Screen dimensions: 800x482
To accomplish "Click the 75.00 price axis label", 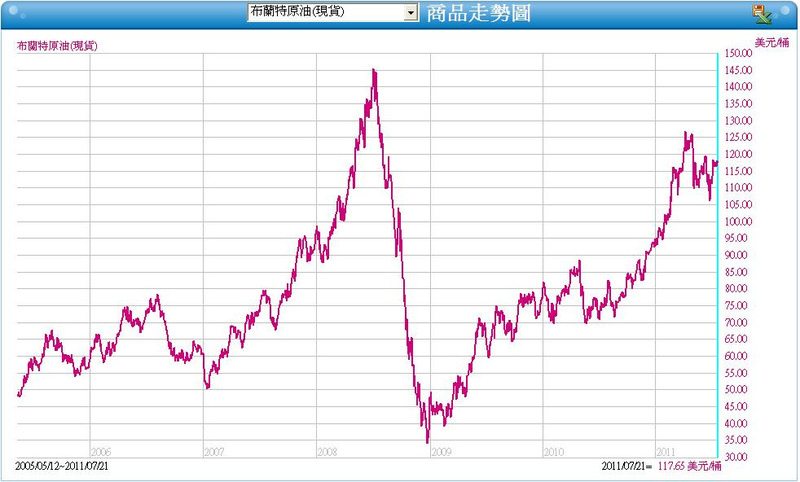I will [736, 306].
